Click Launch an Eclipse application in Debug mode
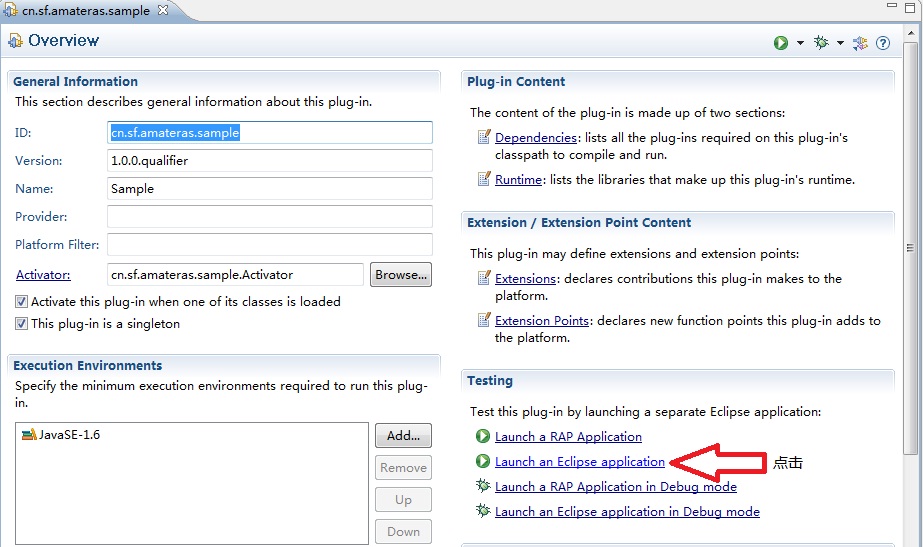 [627, 512]
